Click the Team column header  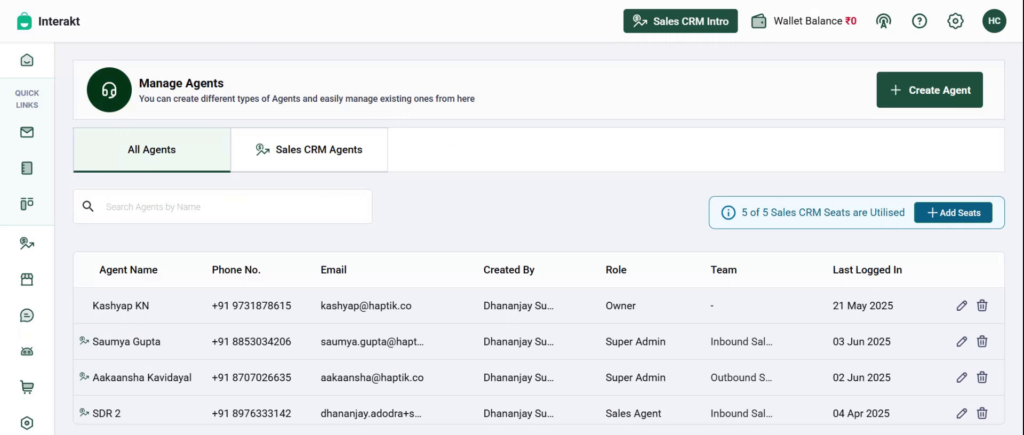click(x=724, y=270)
